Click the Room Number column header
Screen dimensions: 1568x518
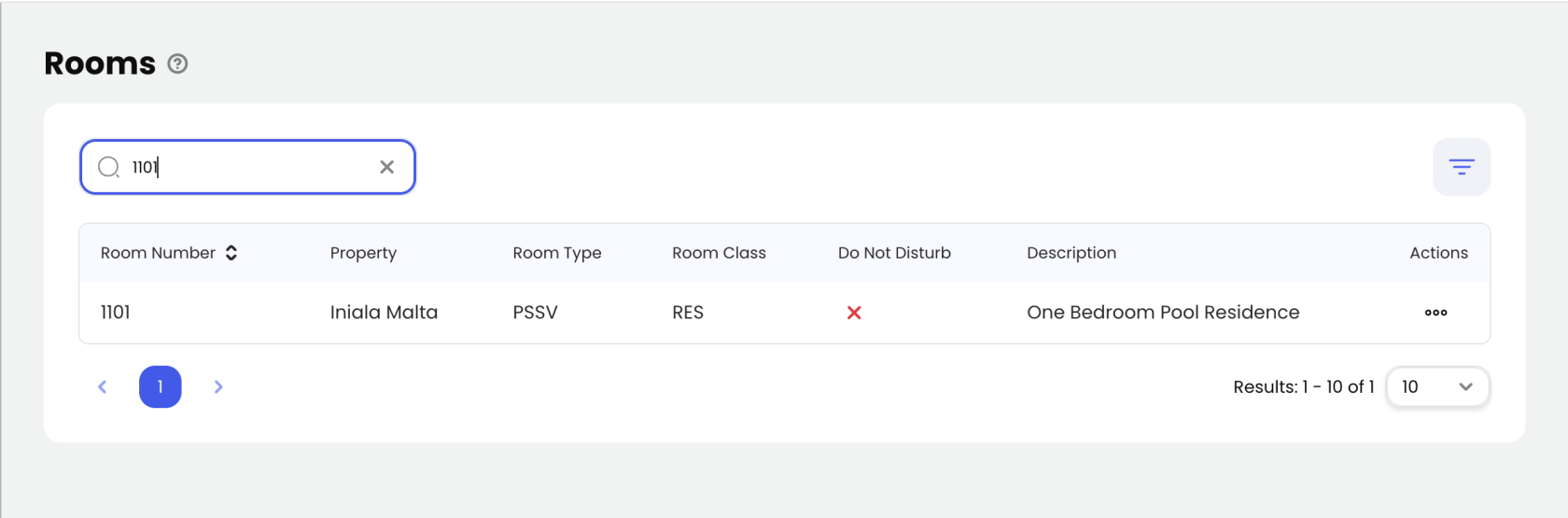tap(158, 253)
